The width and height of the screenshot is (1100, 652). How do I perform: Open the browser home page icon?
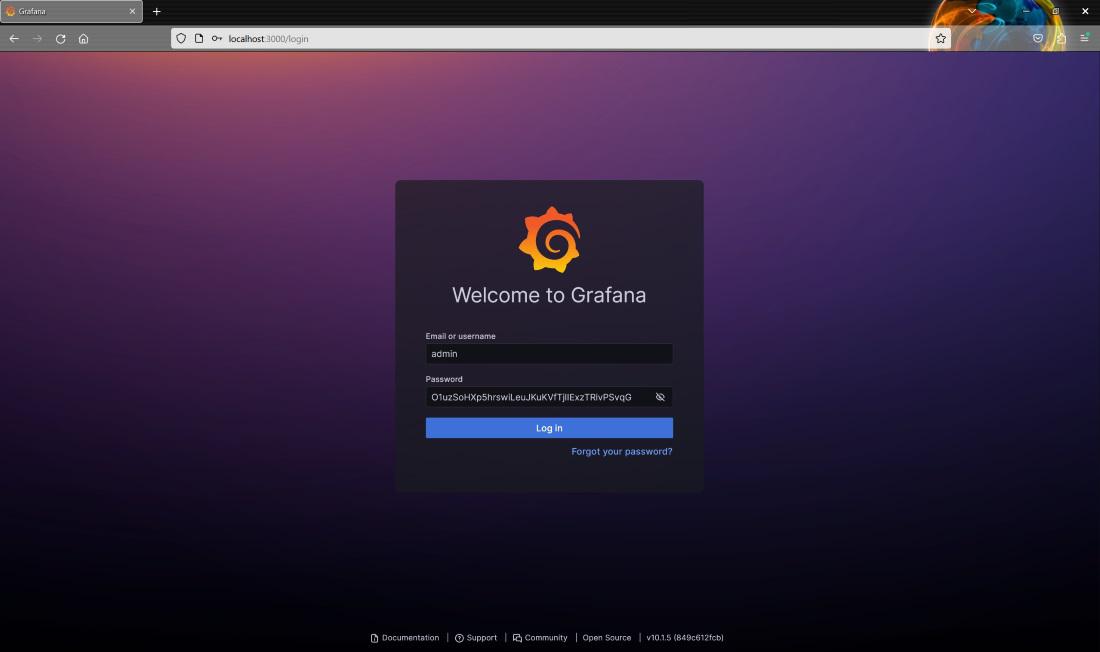pos(83,39)
